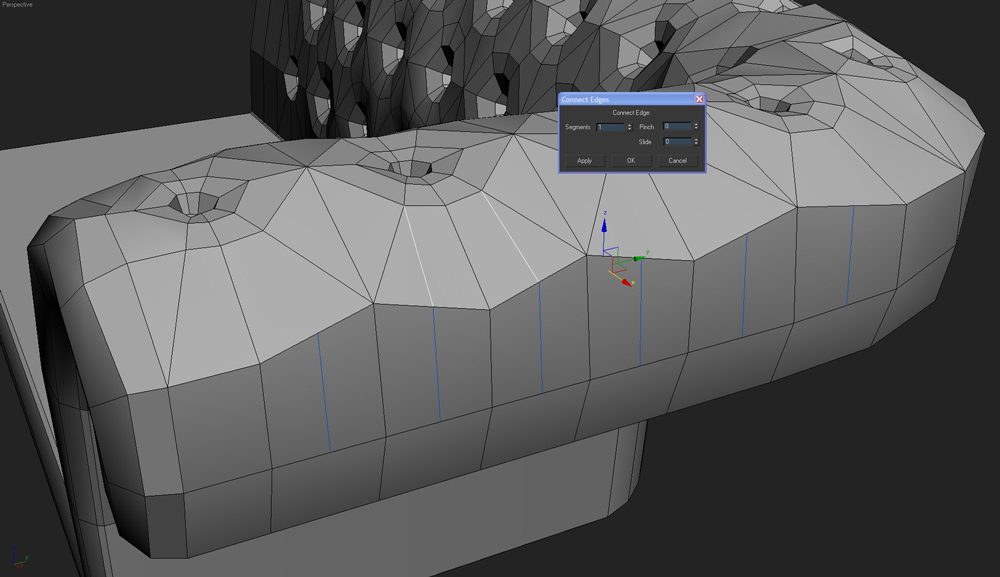Click the Apply button in Connect Edges
This screenshot has width=1000, height=577.
click(x=585, y=160)
